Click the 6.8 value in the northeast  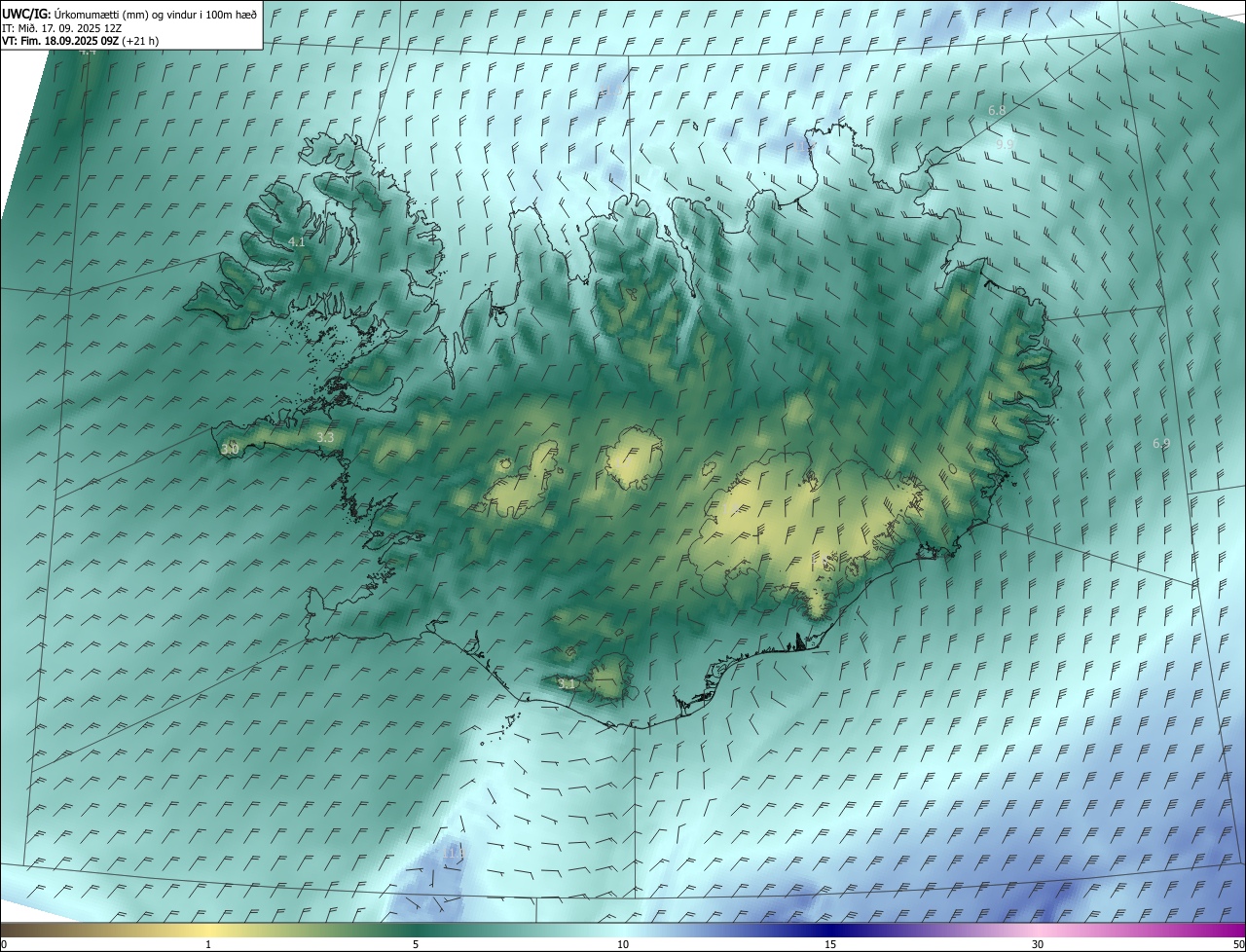click(x=997, y=111)
